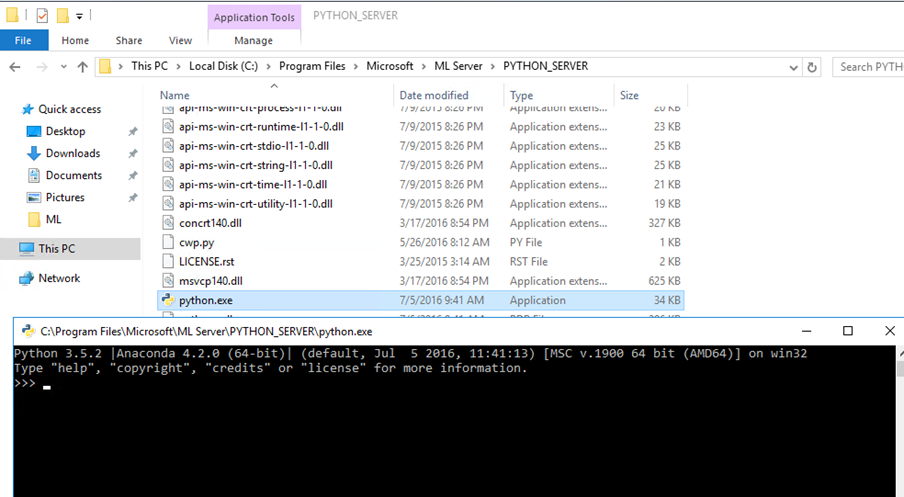Image resolution: width=904 pixels, height=497 pixels.
Task: Switch to the Home ribbon tab
Action: 75,40
